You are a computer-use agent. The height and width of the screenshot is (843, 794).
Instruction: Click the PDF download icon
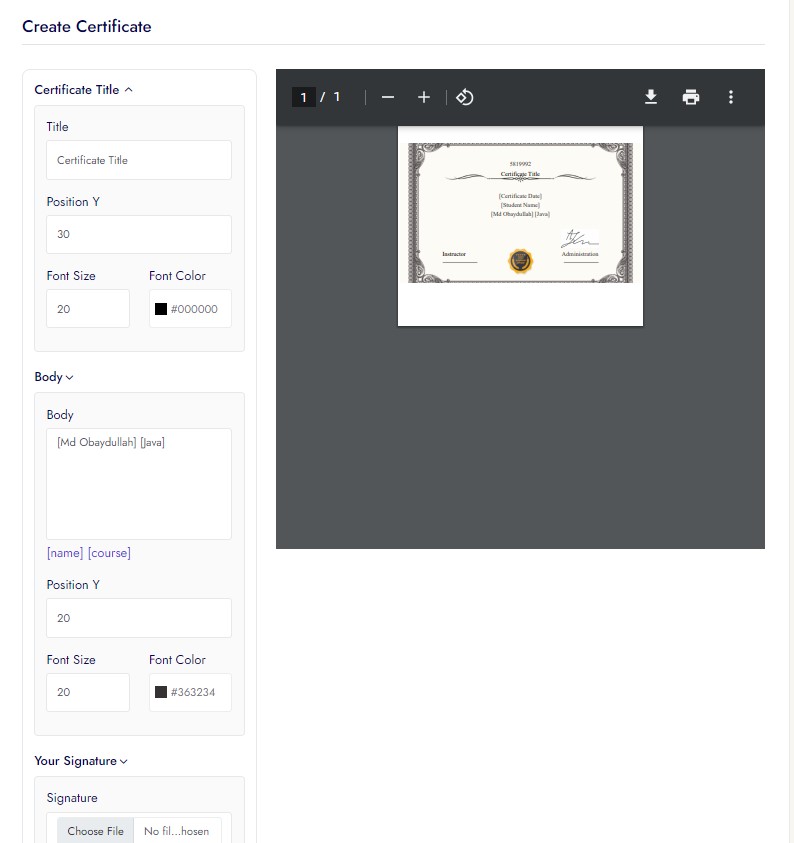pos(651,97)
